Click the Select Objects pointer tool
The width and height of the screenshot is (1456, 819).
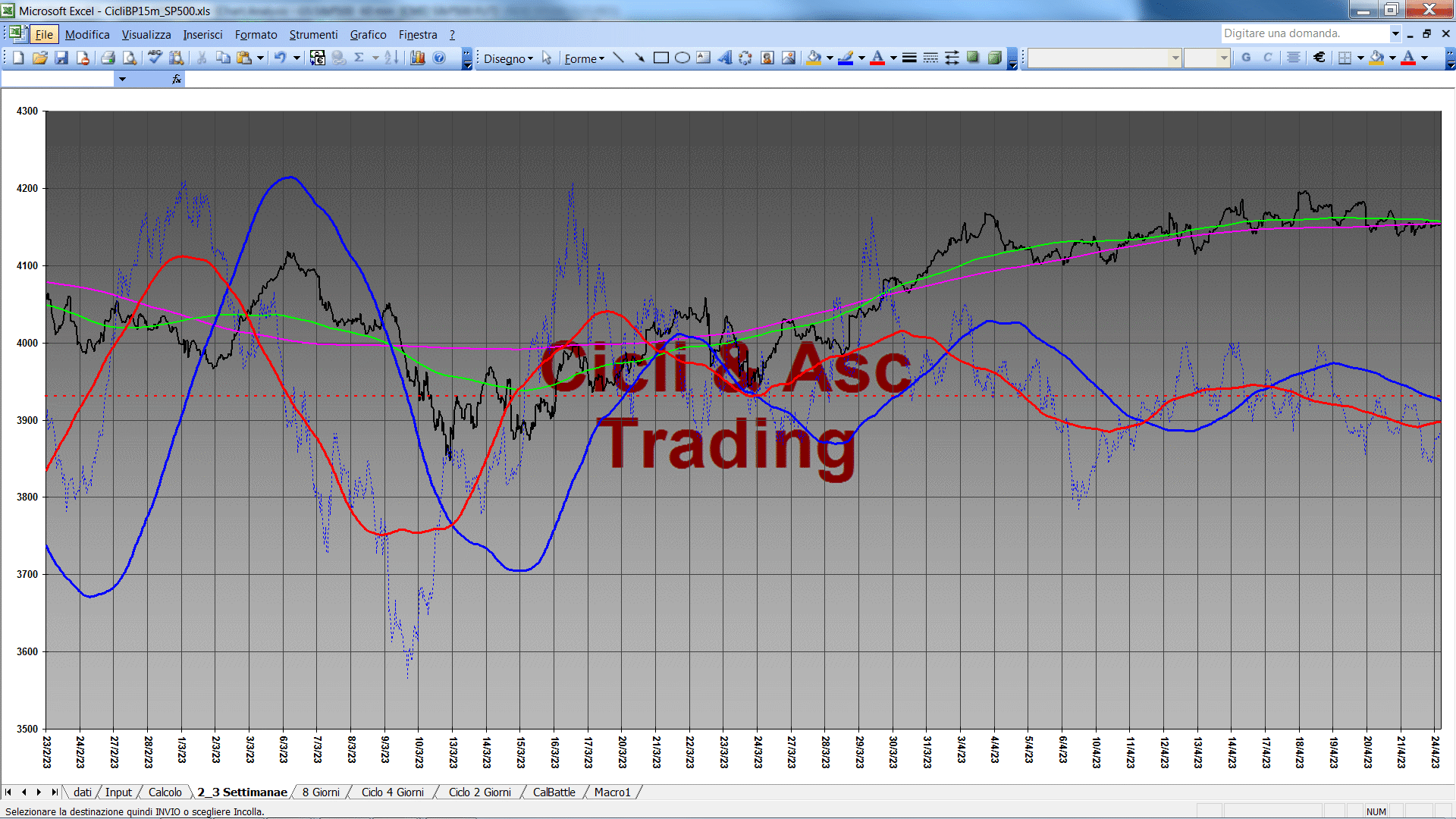coord(547,58)
